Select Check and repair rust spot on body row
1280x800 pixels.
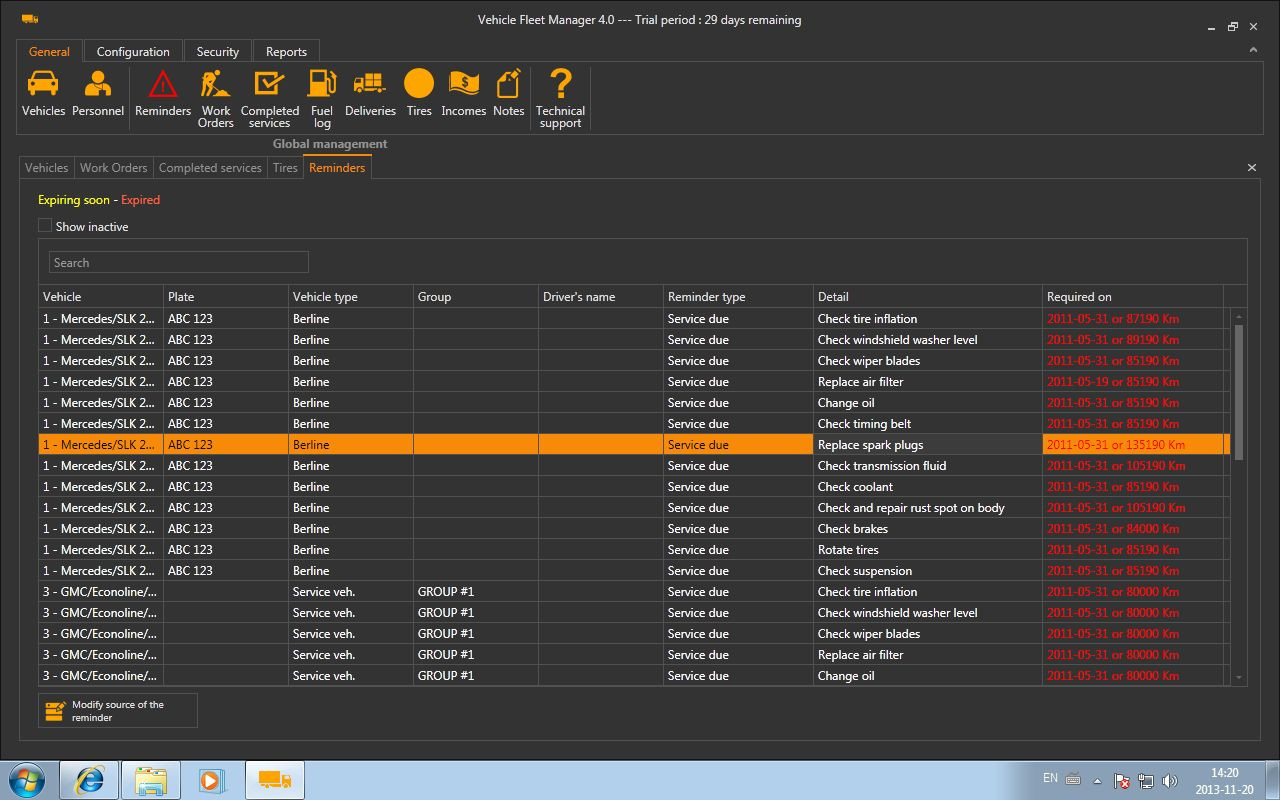pos(635,508)
